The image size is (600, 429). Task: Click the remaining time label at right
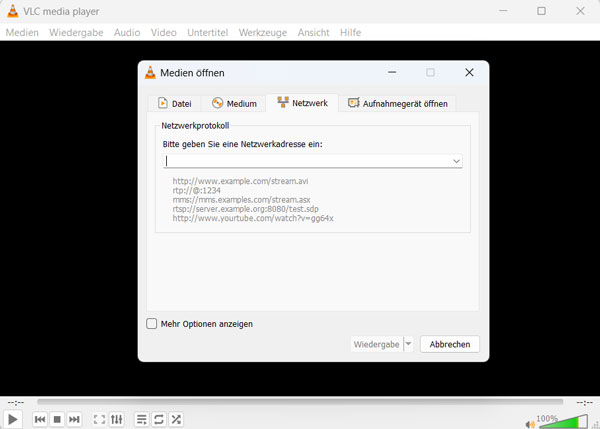[x=585, y=402]
